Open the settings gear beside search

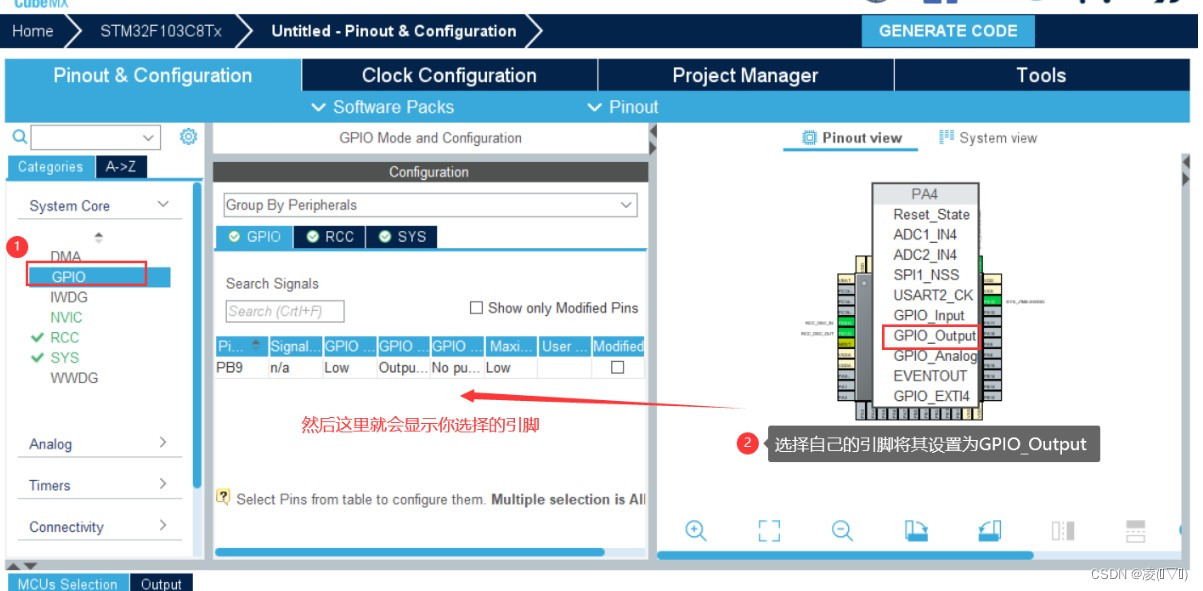coord(188,137)
